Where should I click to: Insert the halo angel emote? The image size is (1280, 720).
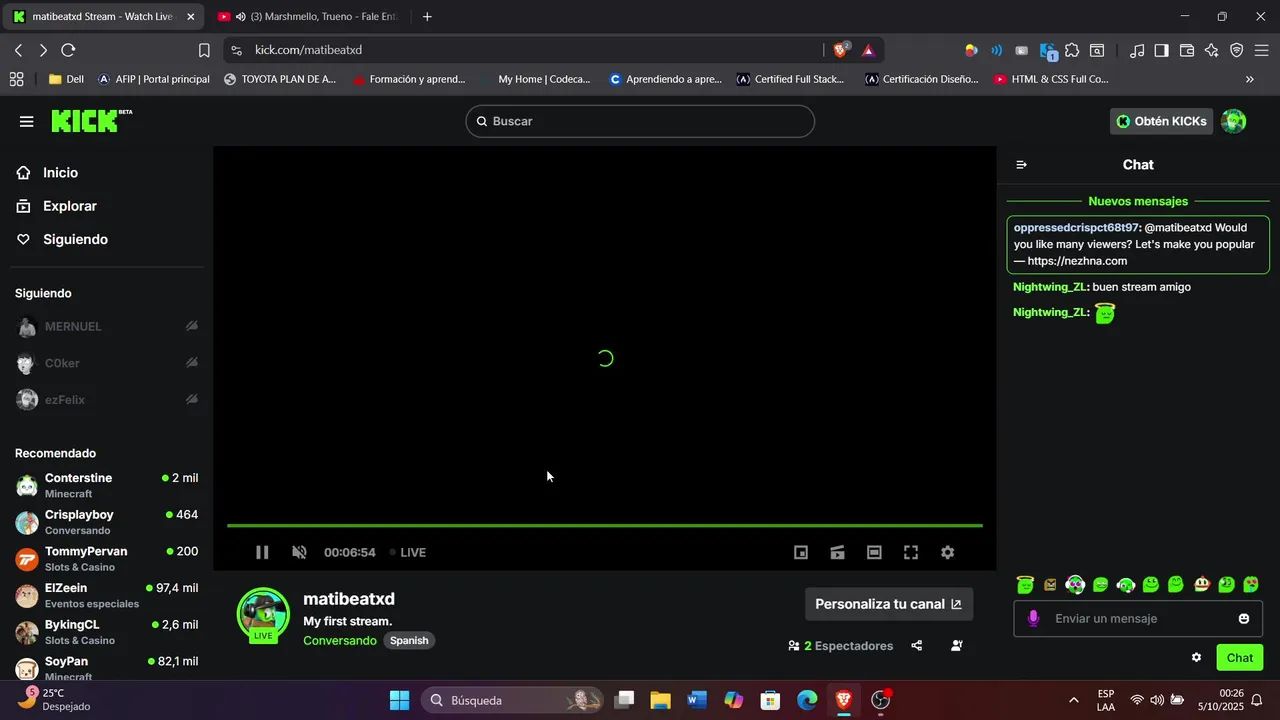click(x=1025, y=585)
